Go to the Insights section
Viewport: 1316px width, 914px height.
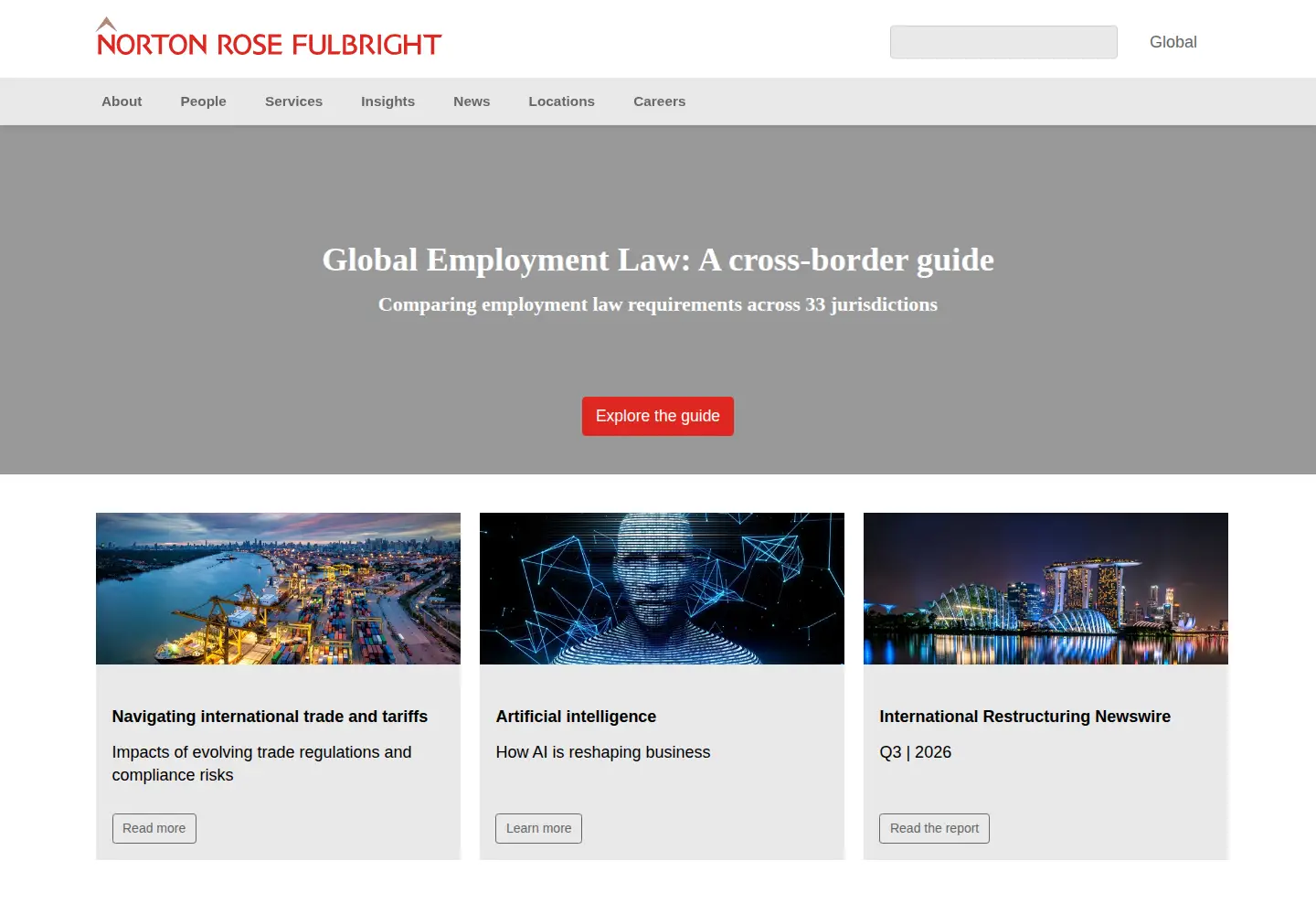point(387,101)
